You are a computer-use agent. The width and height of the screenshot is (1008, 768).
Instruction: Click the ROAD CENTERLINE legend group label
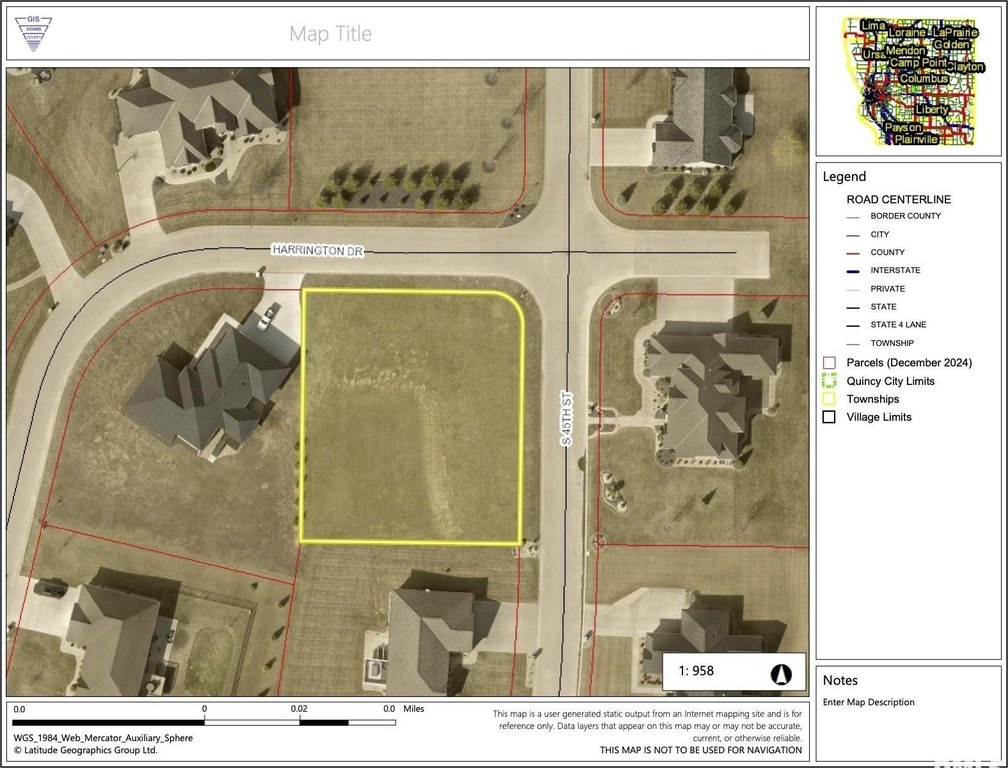point(899,199)
